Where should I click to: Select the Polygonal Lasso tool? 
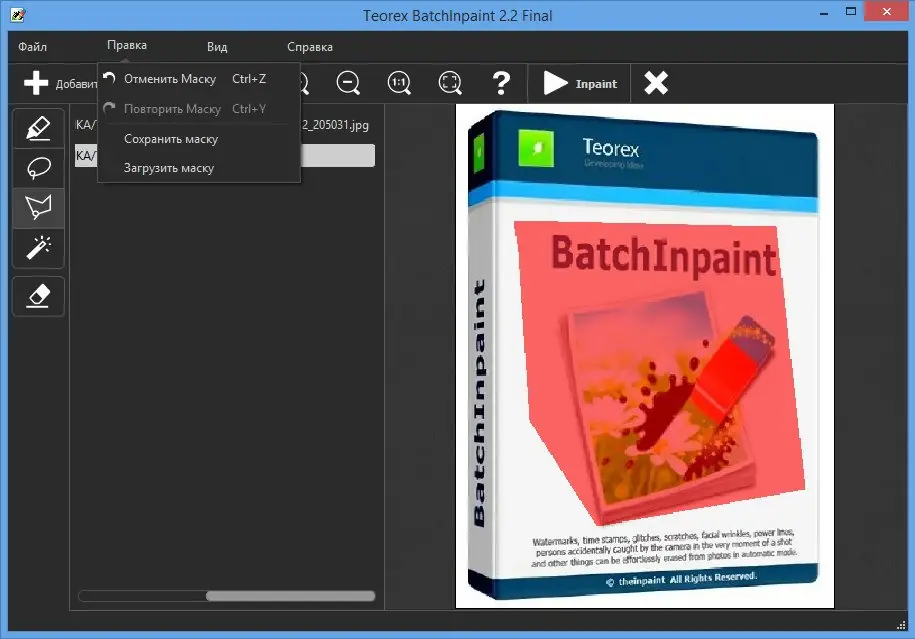pyautogui.click(x=39, y=208)
